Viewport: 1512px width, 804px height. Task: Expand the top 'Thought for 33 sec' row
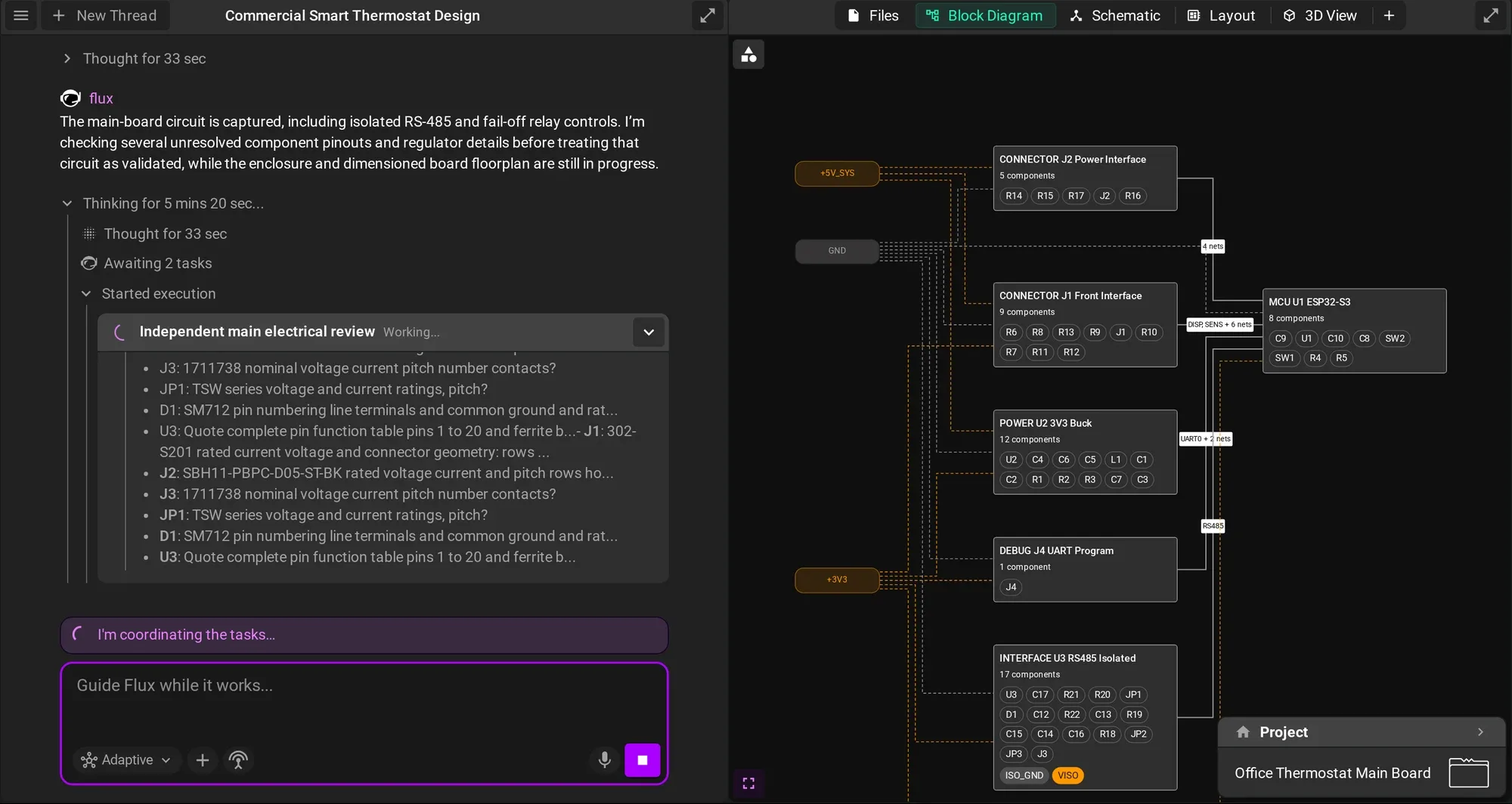click(135, 59)
